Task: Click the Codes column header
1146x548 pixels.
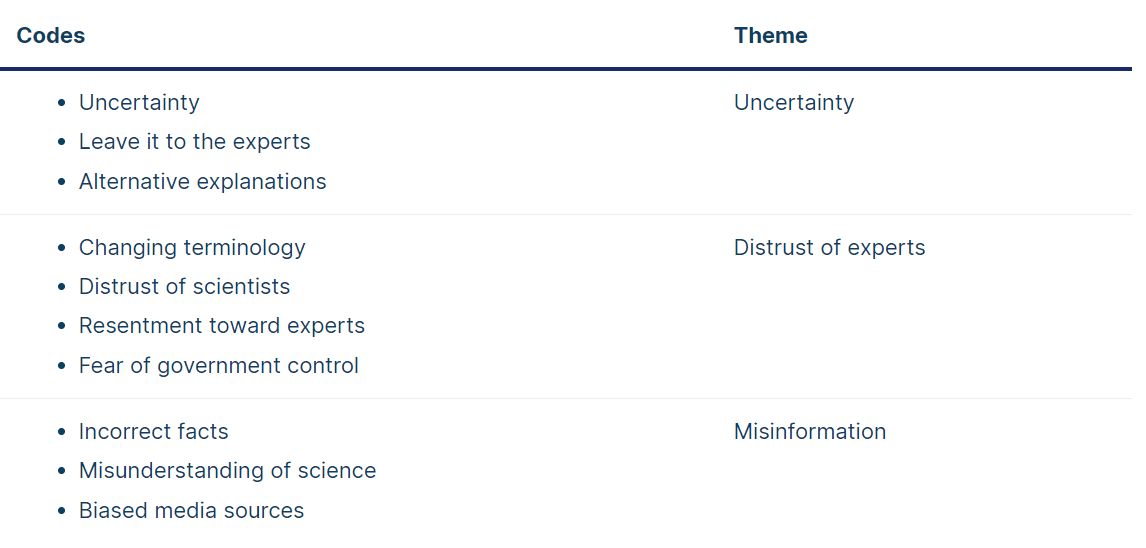Action: (50, 35)
